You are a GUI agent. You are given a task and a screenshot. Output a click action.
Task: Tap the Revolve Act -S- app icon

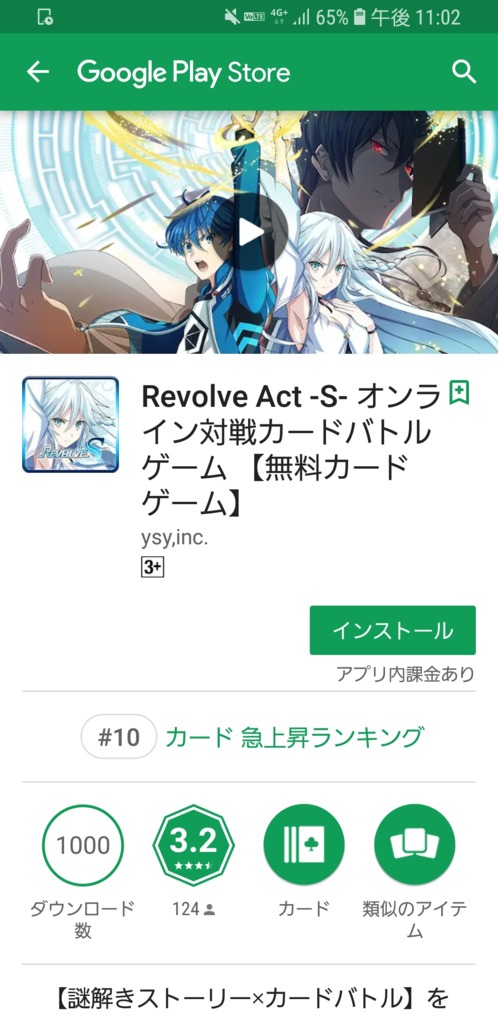click(70, 424)
